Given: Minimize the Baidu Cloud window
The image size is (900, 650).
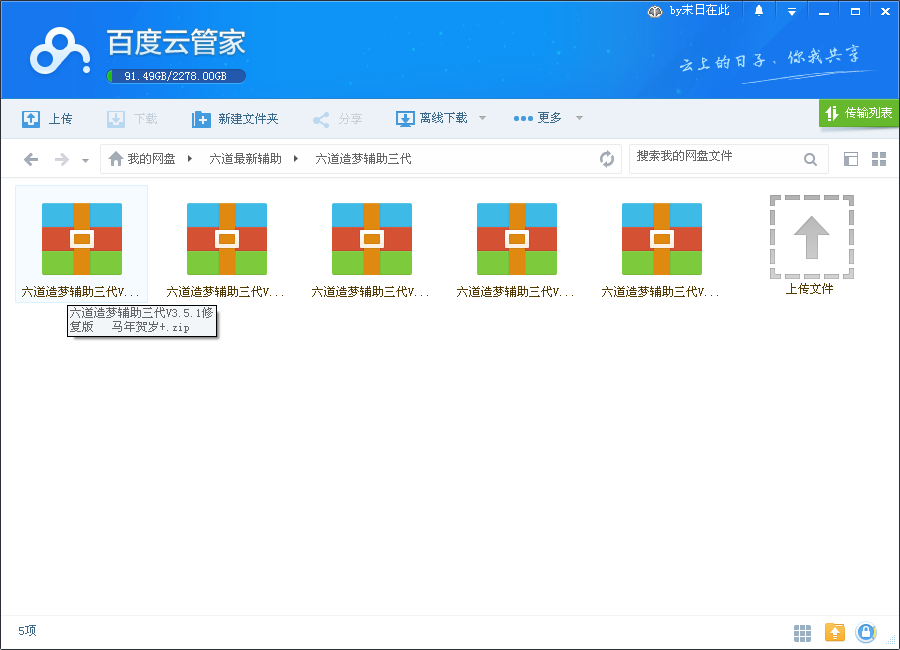Looking at the screenshot, I should tap(824, 11).
